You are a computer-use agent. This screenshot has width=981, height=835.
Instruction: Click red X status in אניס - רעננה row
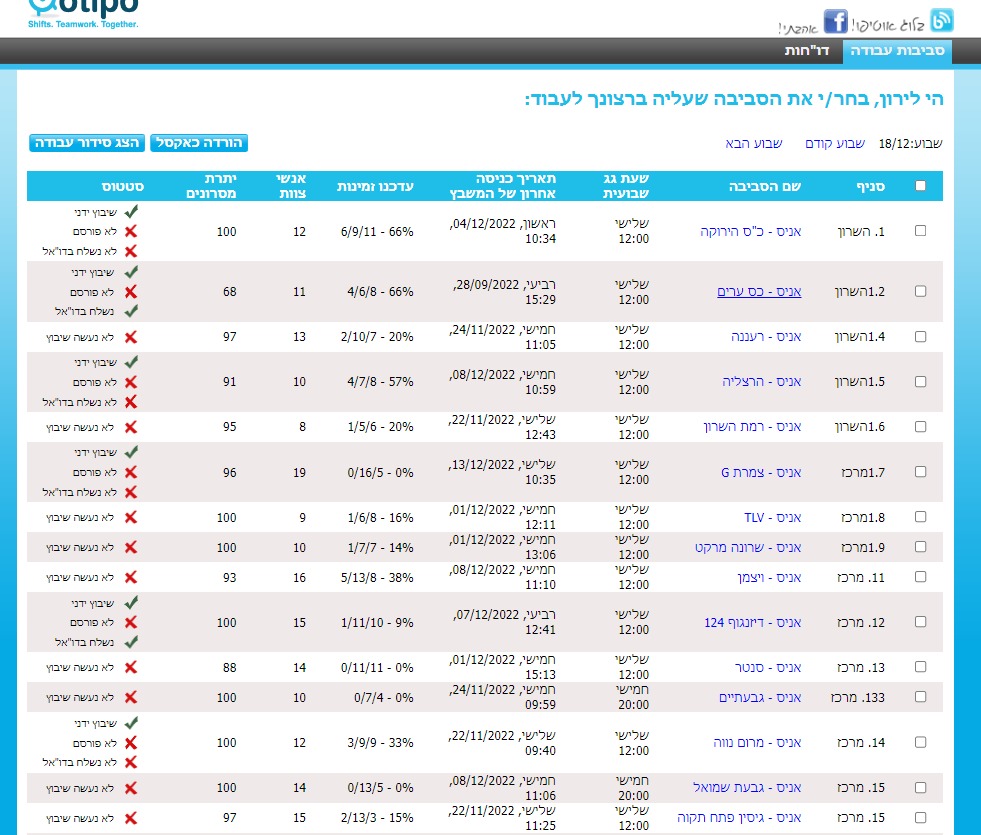point(131,337)
